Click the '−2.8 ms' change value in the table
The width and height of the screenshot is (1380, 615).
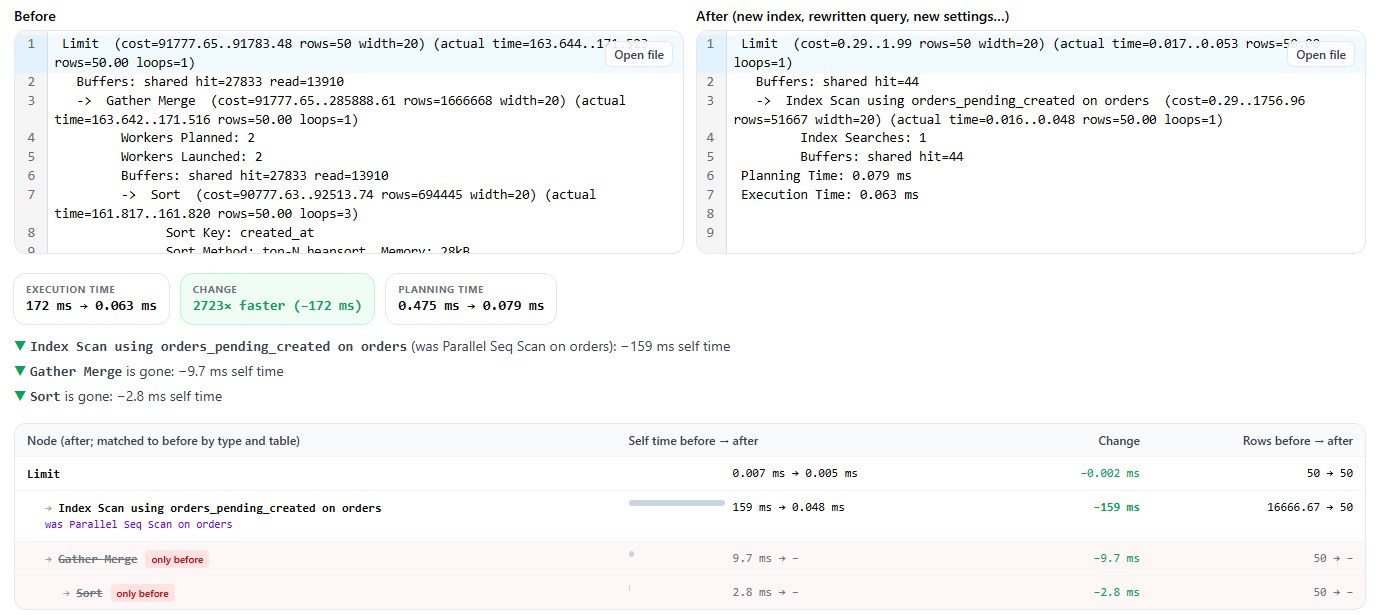tap(1116, 593)
